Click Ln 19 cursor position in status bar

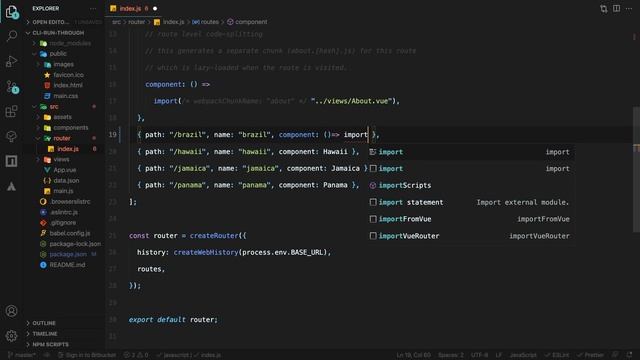point(413,355)
